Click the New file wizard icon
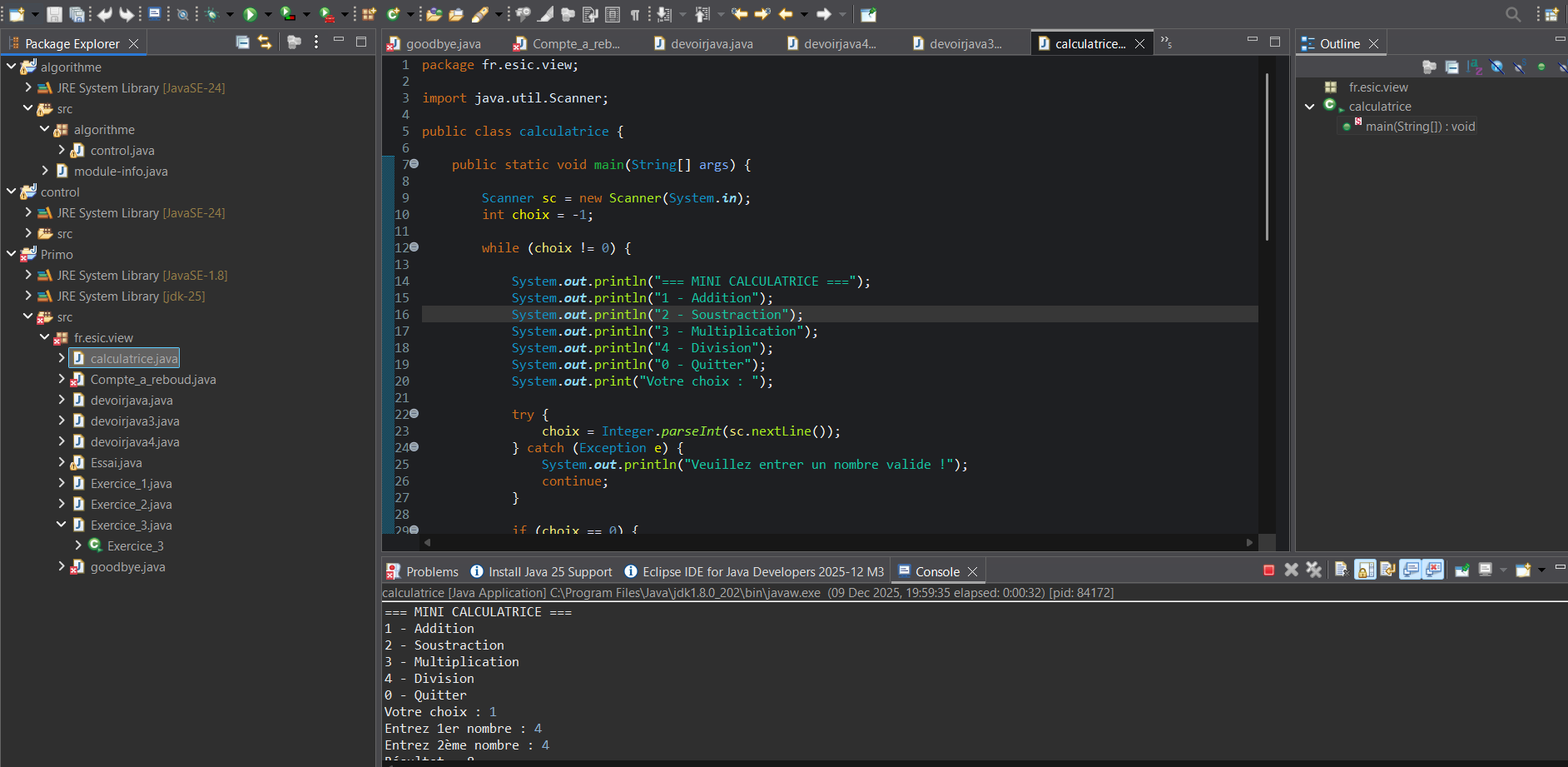This screenshot has height=767, width=1568. [17, 14]
